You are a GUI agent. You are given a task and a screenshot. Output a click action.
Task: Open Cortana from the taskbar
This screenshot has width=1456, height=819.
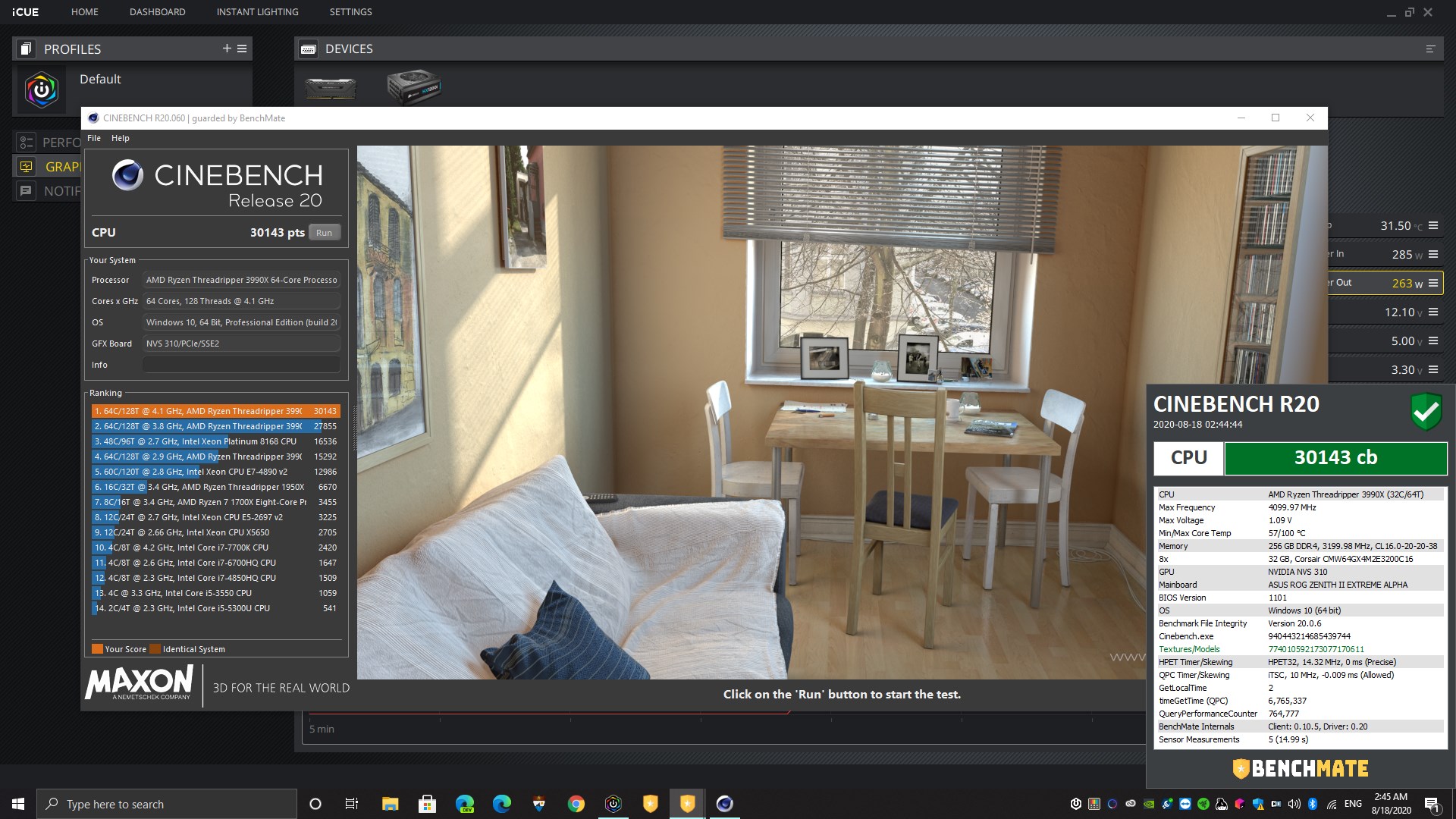click(x=315, y=804)
